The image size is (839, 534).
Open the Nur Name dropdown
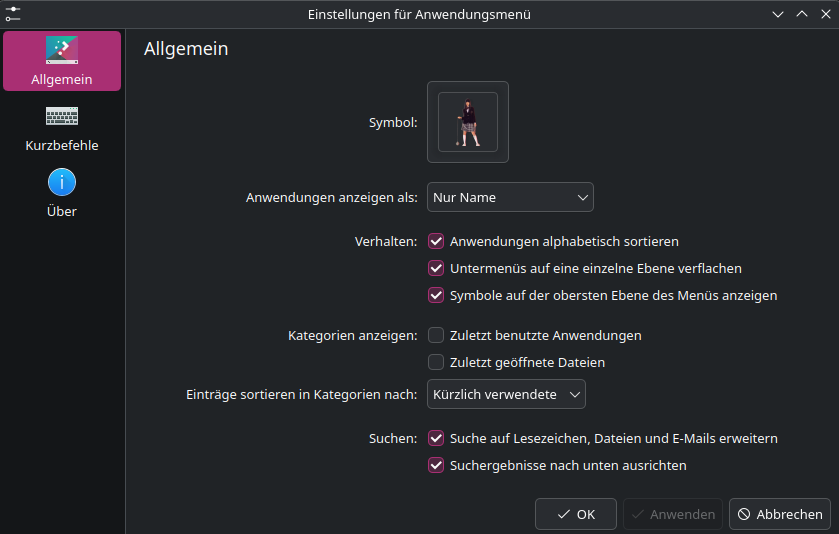510,197
